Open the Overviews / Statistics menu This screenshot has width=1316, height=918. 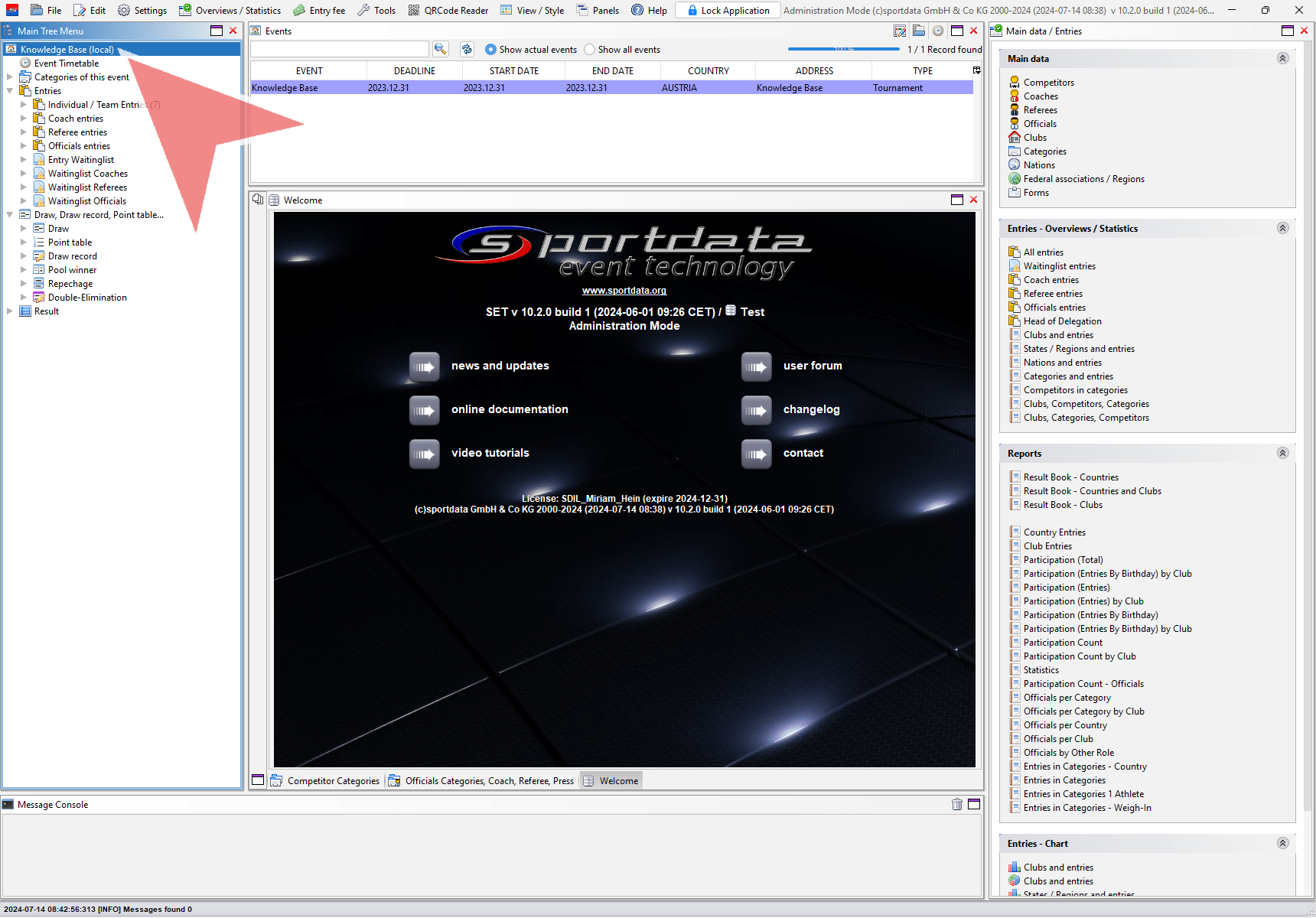230,10
